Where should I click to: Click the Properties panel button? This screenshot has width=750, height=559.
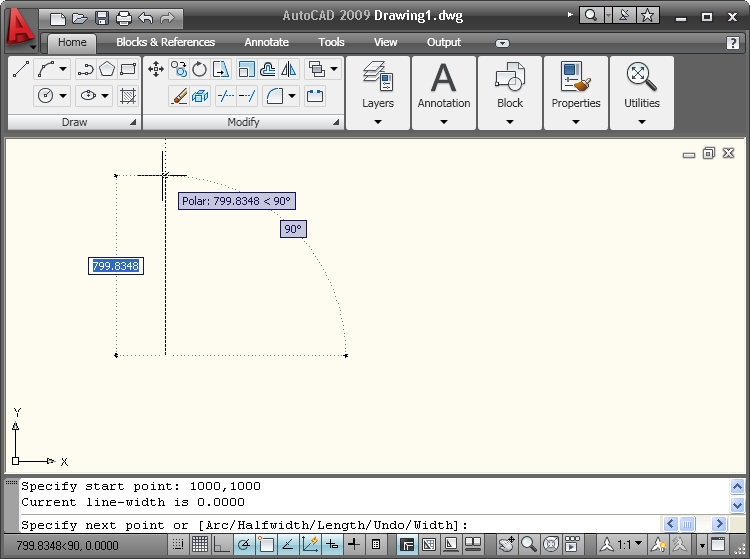pos(576,93)
